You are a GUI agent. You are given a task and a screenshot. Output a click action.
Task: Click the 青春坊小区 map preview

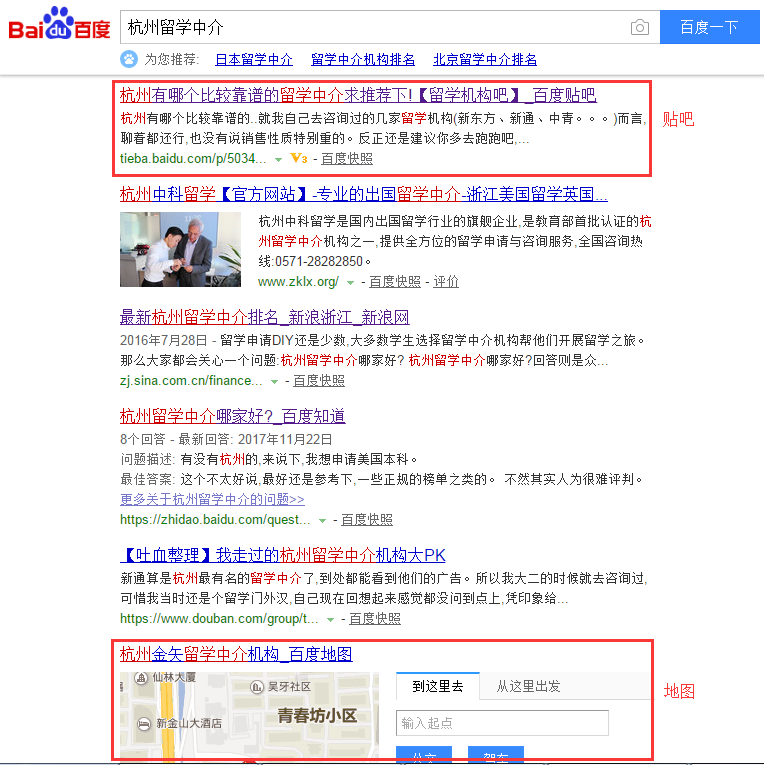(x=249, y=715)
